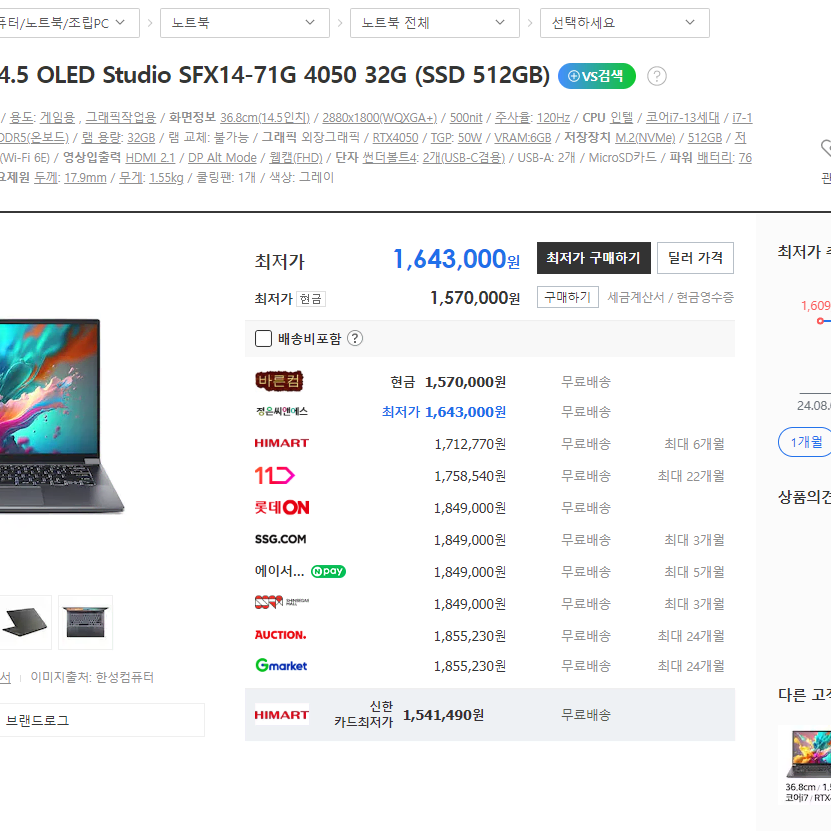The width and height of the screenshot is (831, 831).
Task: Click the 딜러 가격 button
Action: point(695,258)
